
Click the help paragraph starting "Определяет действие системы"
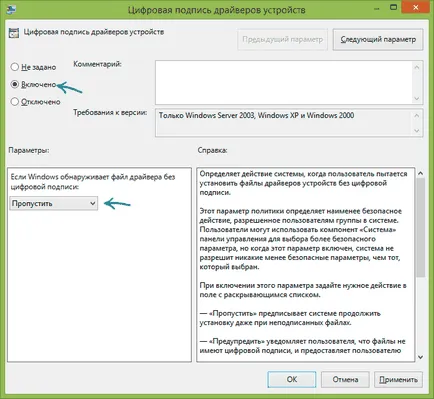303,183
